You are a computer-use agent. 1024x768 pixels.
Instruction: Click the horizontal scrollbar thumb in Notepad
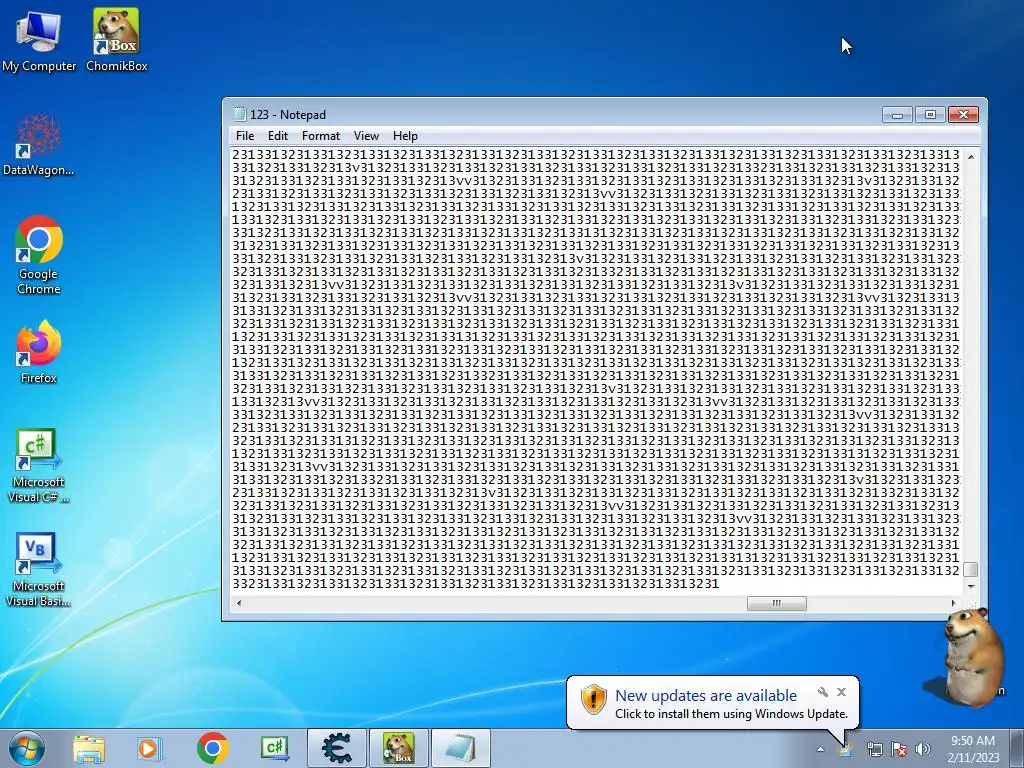tap(776, 603)
